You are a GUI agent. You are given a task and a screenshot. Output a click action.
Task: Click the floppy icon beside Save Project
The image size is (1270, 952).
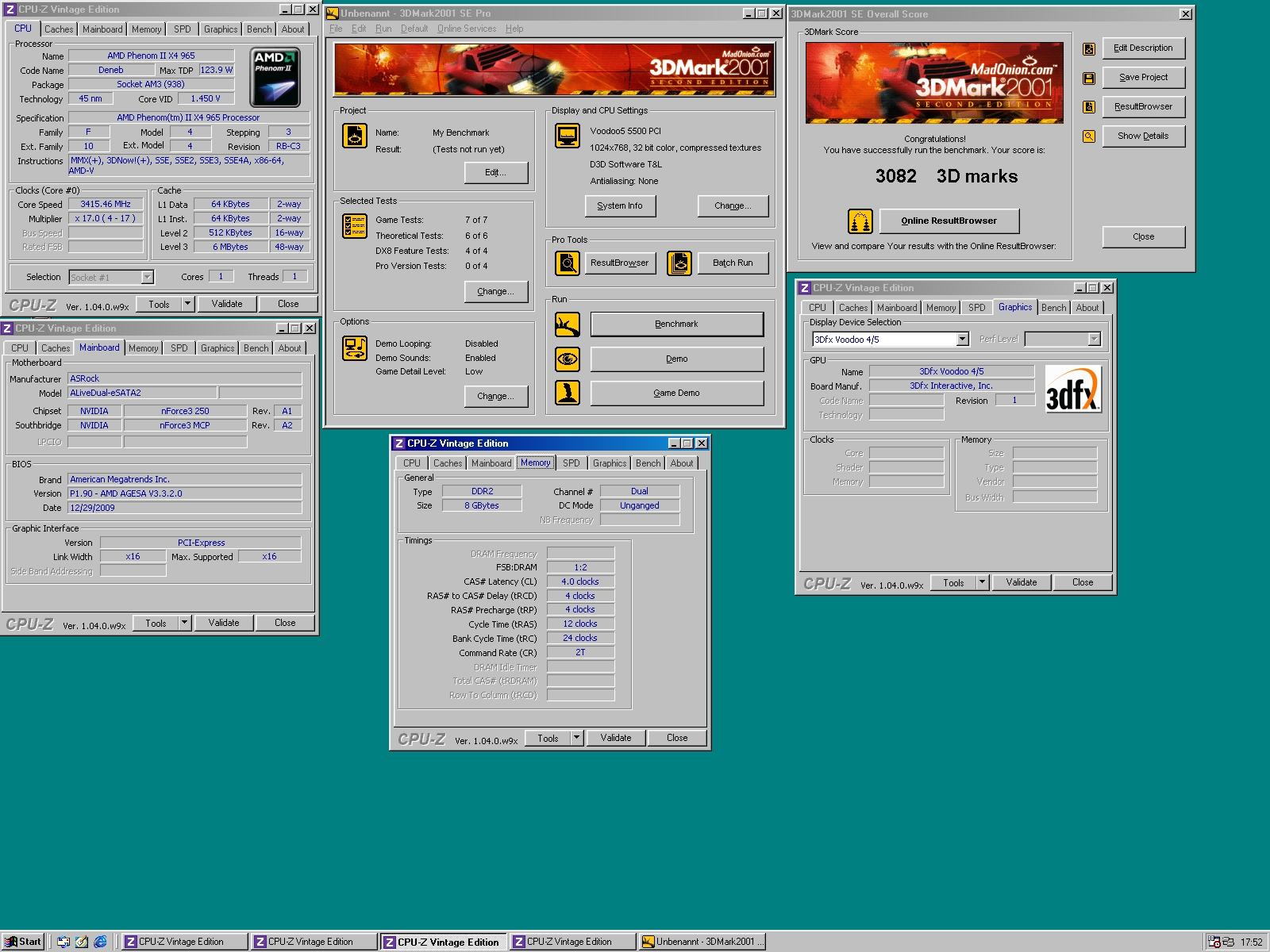(1089, 78)
